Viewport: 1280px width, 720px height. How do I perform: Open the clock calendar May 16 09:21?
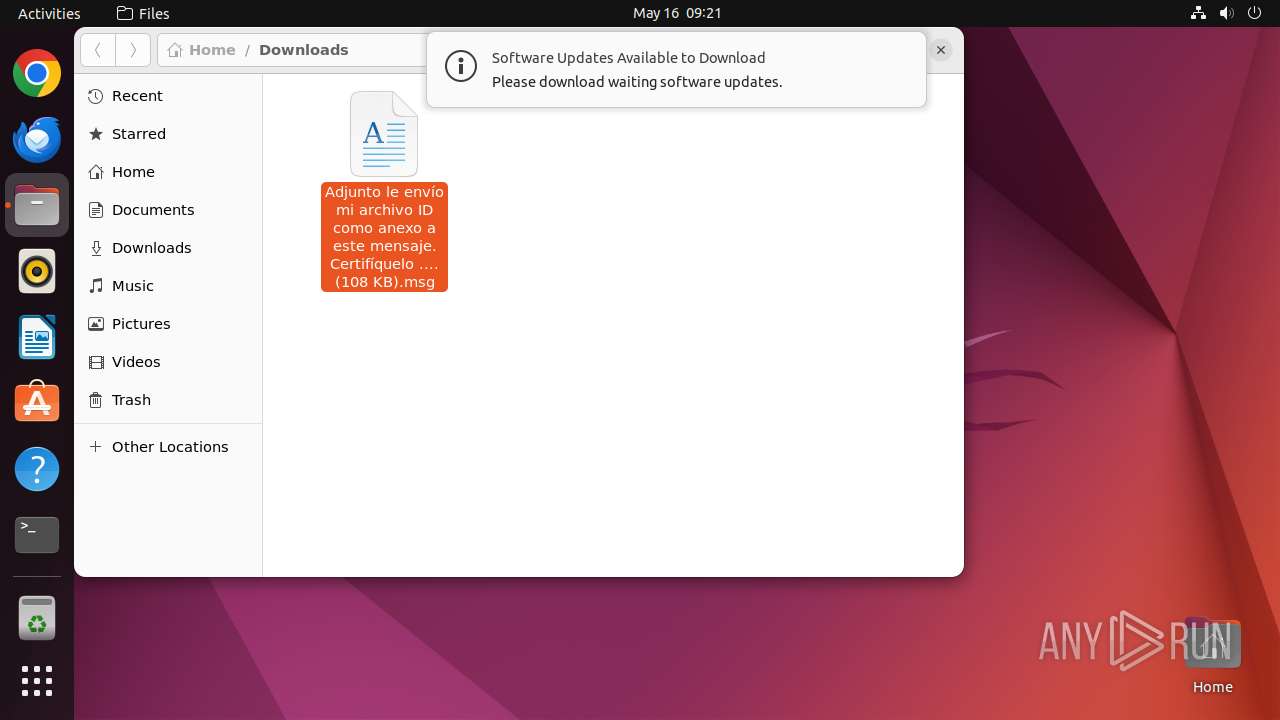pyautogui.click(x=677, y=13)
